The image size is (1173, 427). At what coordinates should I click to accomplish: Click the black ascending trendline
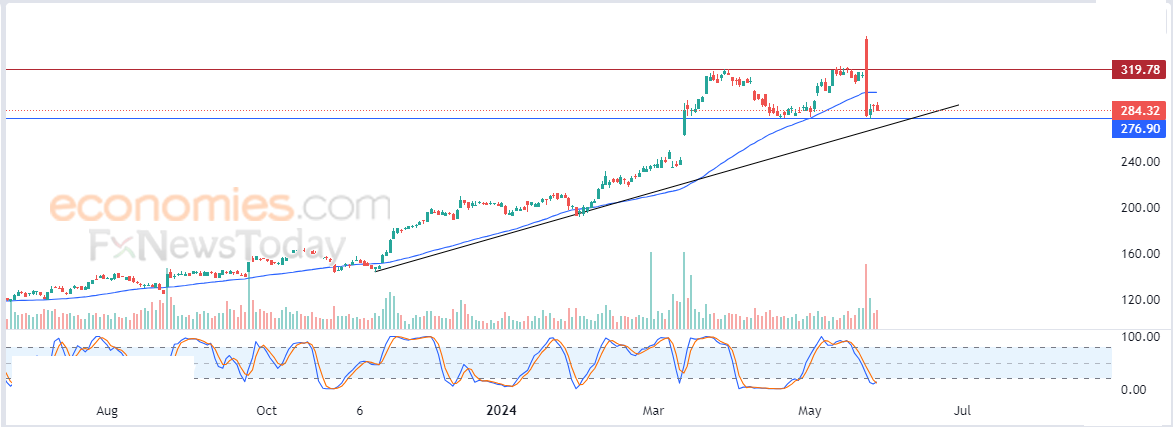(666, 189)
